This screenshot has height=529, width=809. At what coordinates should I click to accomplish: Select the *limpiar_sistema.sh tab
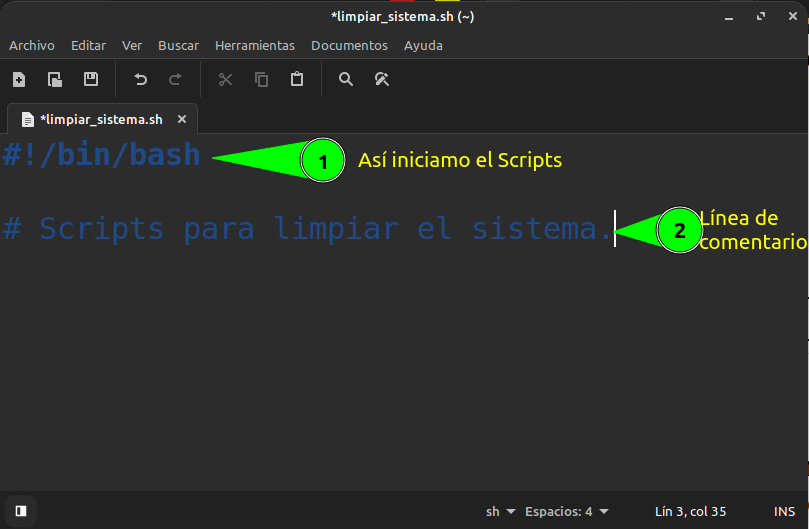click(x=101, y=119)
